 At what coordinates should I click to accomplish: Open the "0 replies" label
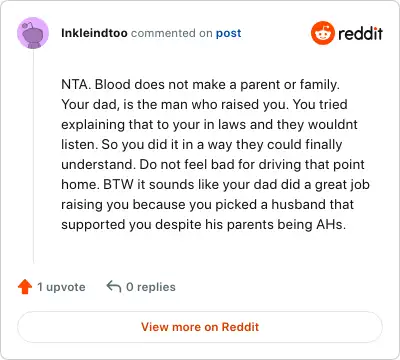(151, 287)
